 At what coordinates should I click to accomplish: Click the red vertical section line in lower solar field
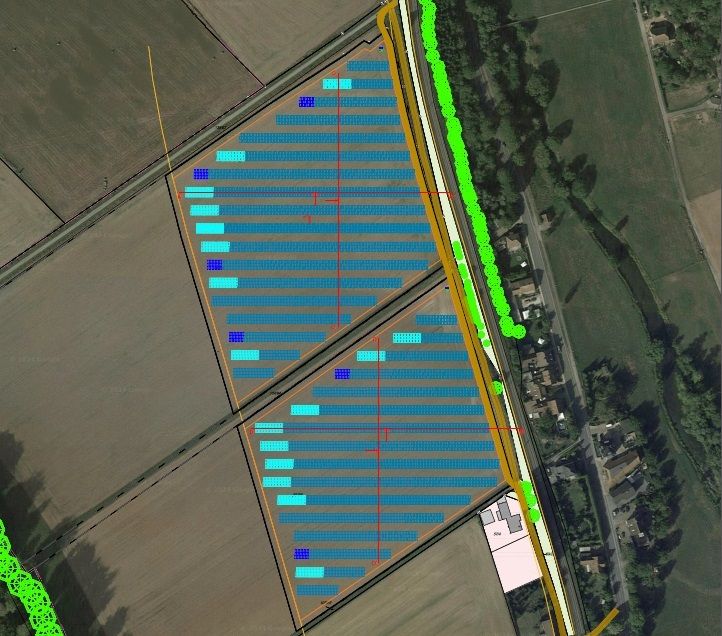pyautogui.click(x=379, y=450)
